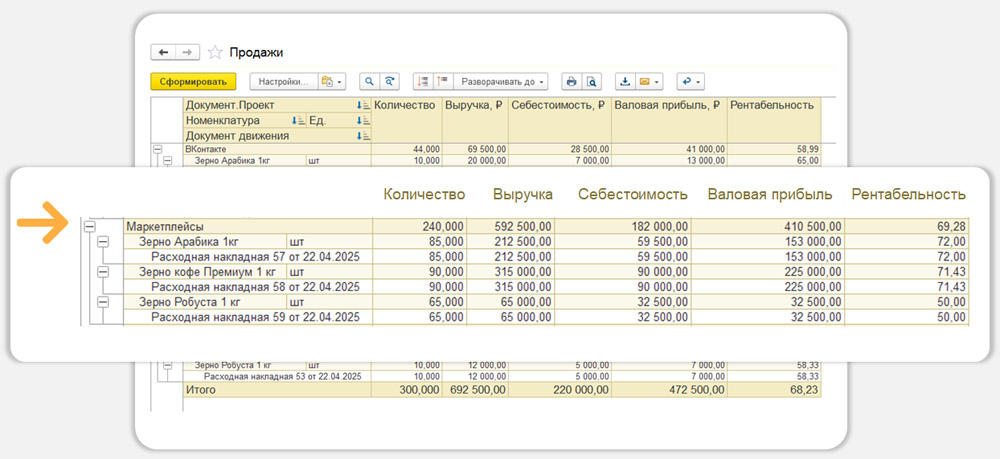Collapse Зерно кофе Премиум 1 кг row
Screen dimensions: 1000x459
[x=102, y=272]
